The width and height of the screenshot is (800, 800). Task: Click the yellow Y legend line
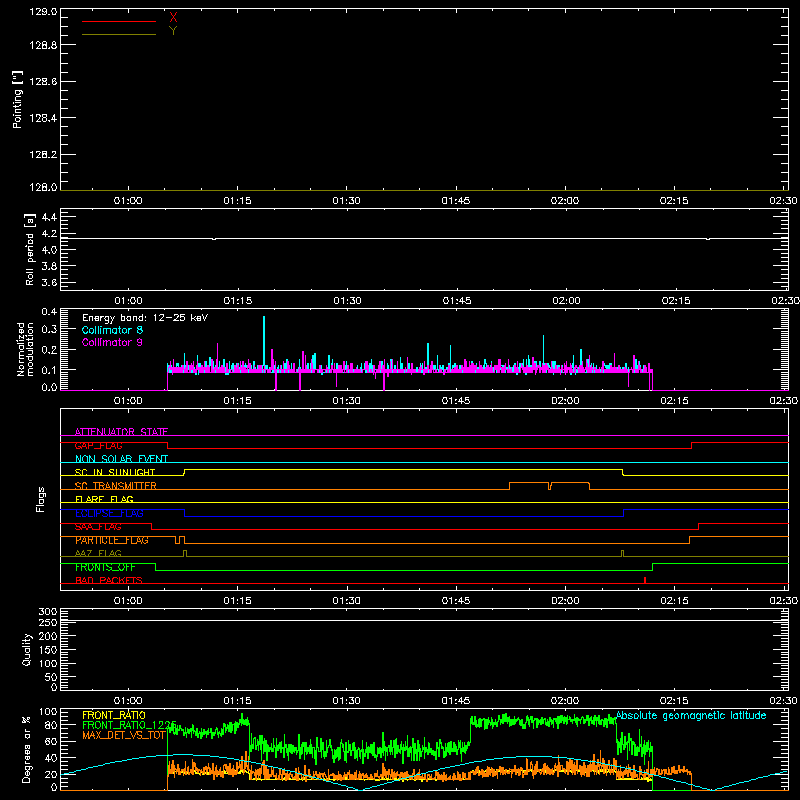(x=119, y=34)
